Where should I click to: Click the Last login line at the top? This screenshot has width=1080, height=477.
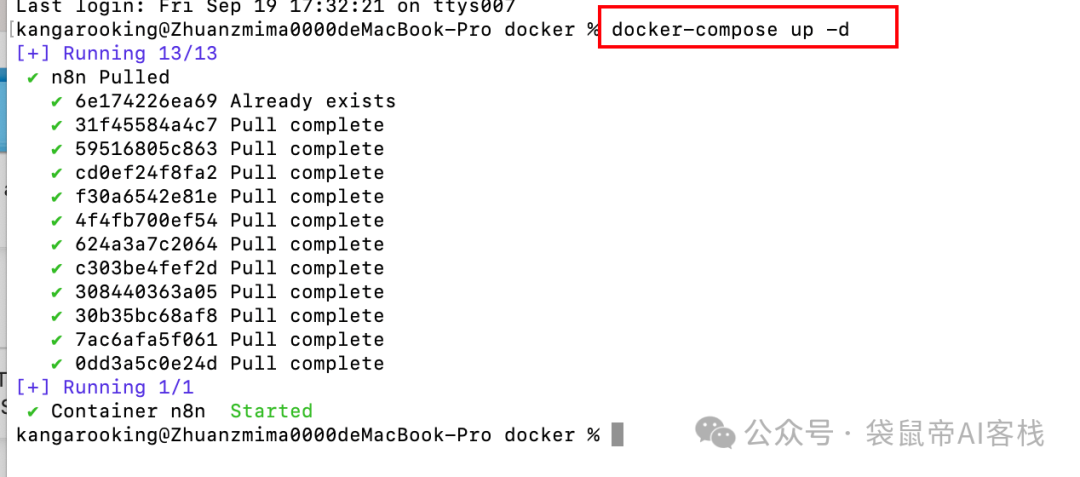pos(265,7)
